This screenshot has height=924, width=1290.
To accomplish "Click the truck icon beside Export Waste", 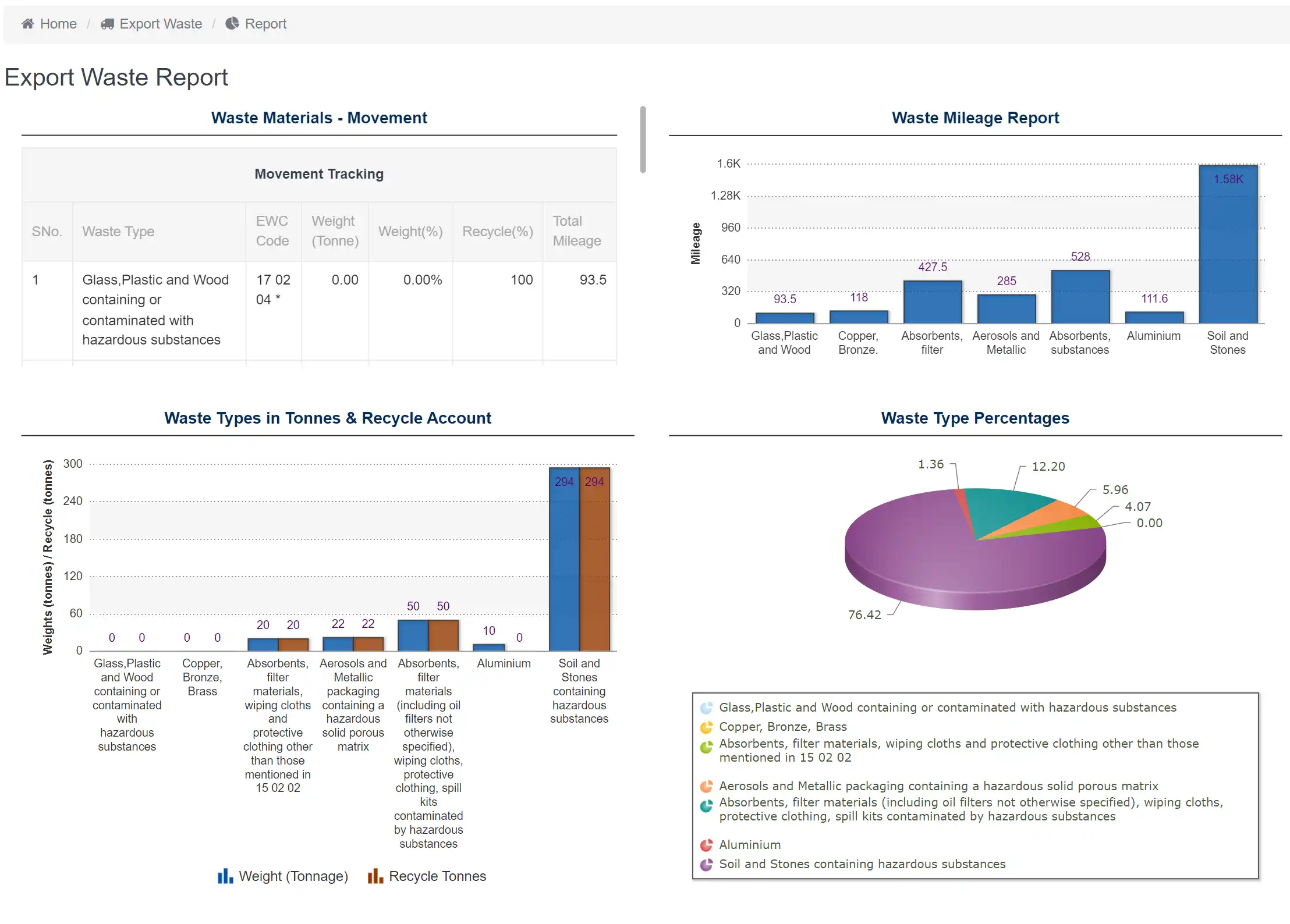I will 107,24.
